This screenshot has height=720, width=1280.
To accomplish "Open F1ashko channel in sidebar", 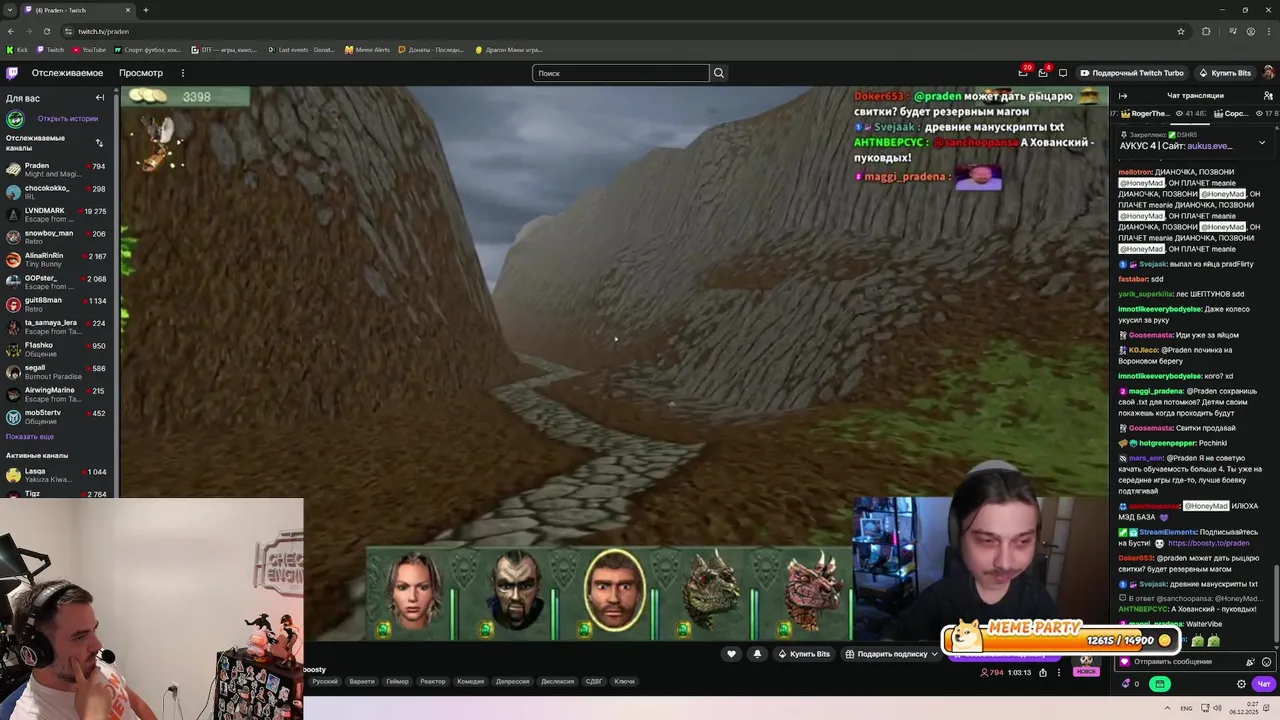I will click(58, 349).
